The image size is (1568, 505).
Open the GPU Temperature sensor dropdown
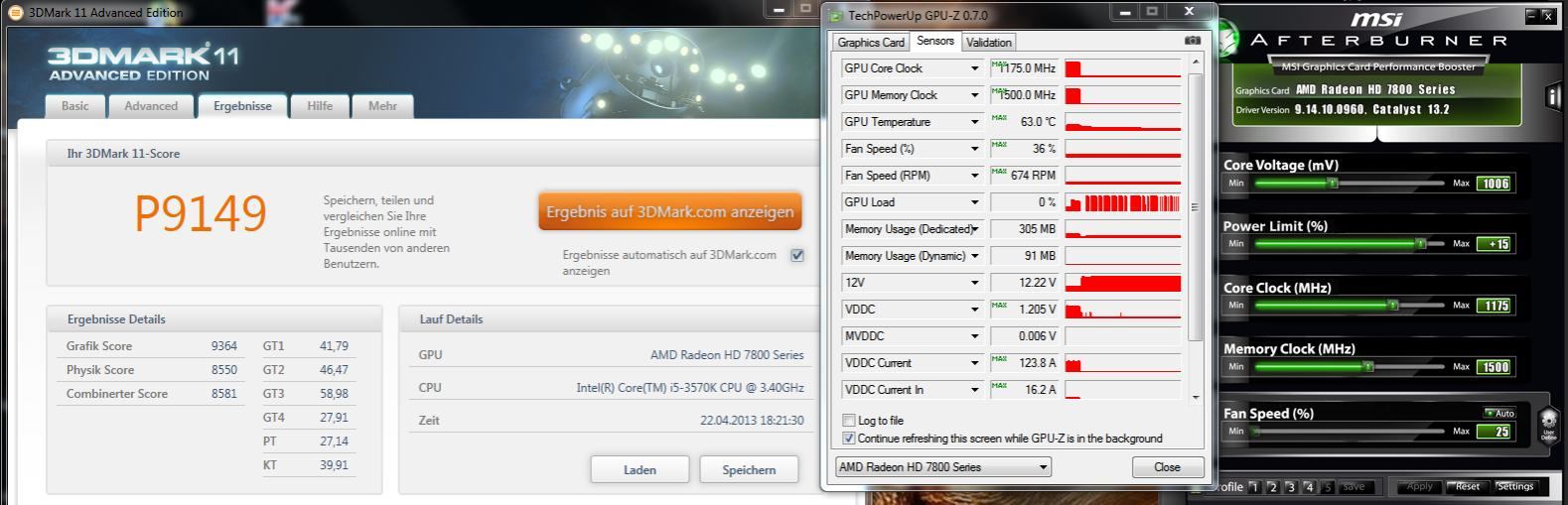974,122
